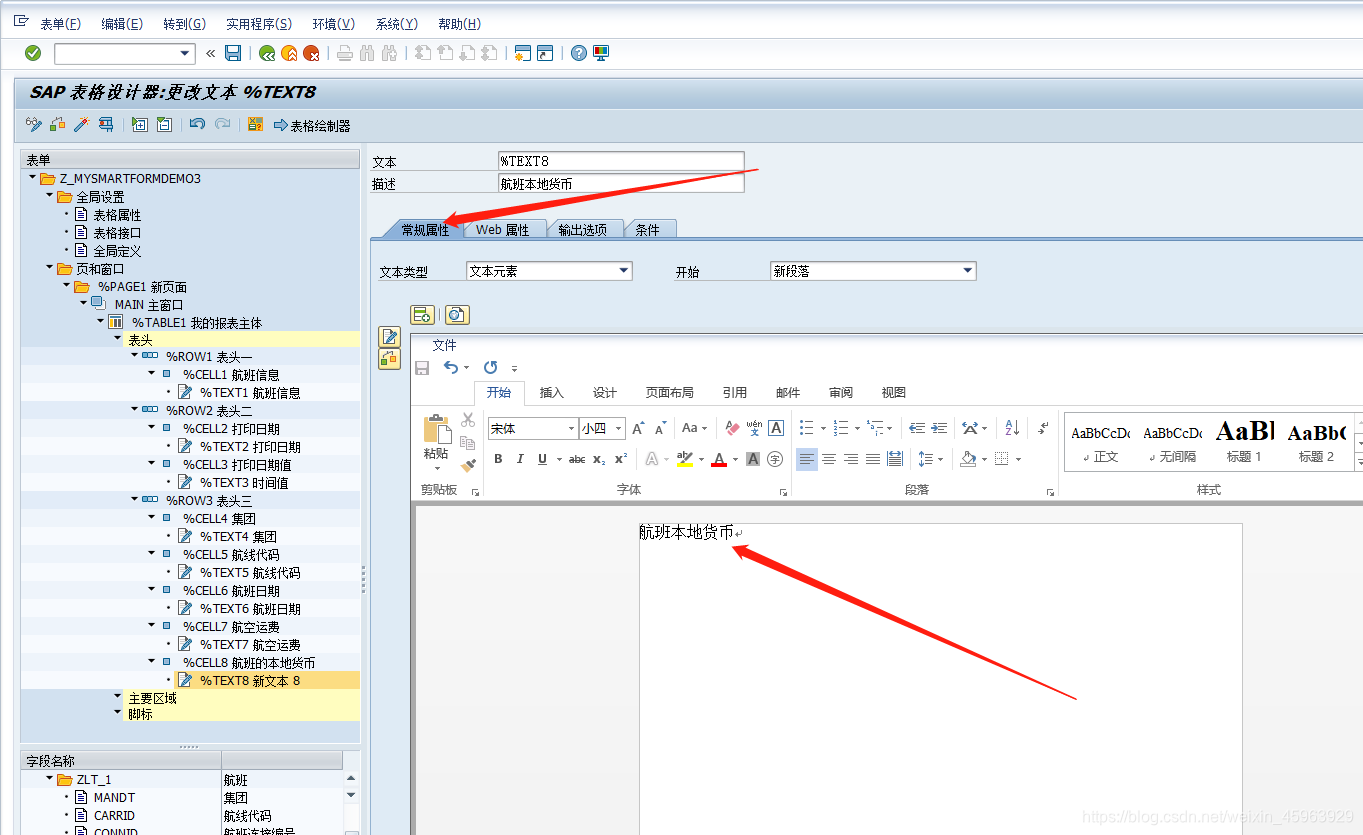1363x835 pixels.
Task: Click the Italic formatting icon
Action: 520,459
